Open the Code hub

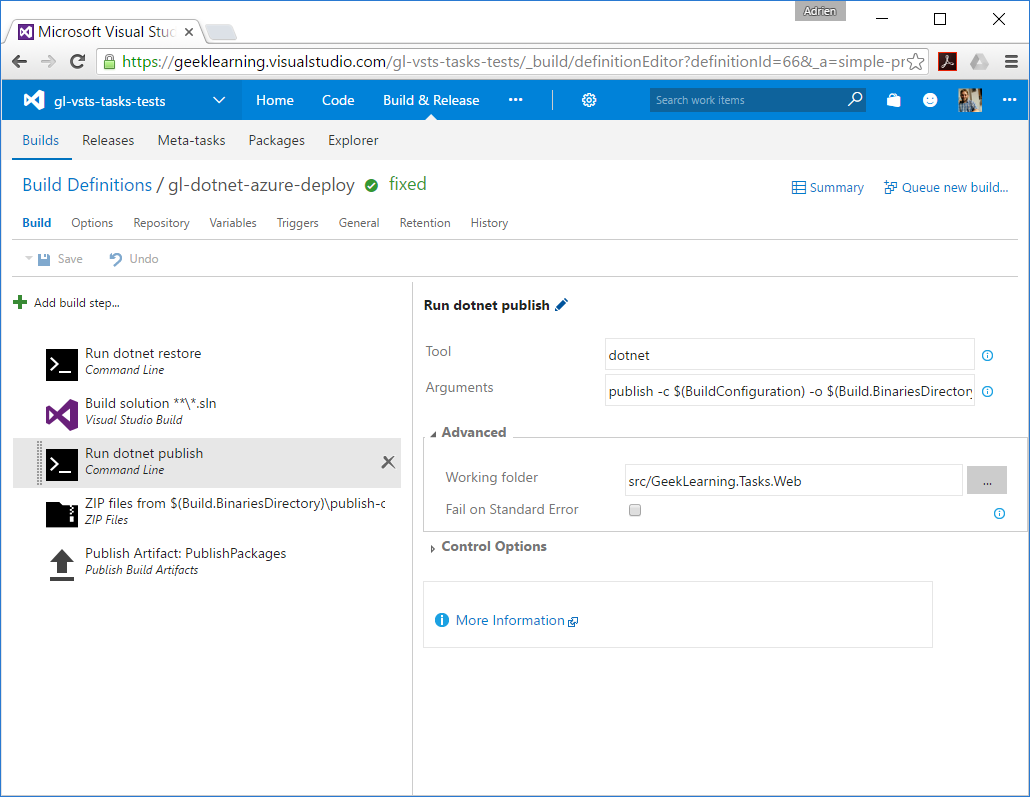point(338,100)
